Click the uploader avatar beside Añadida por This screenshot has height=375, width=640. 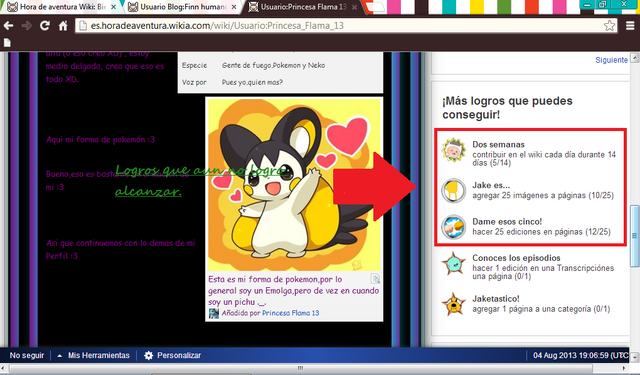[x=214, y=313]
